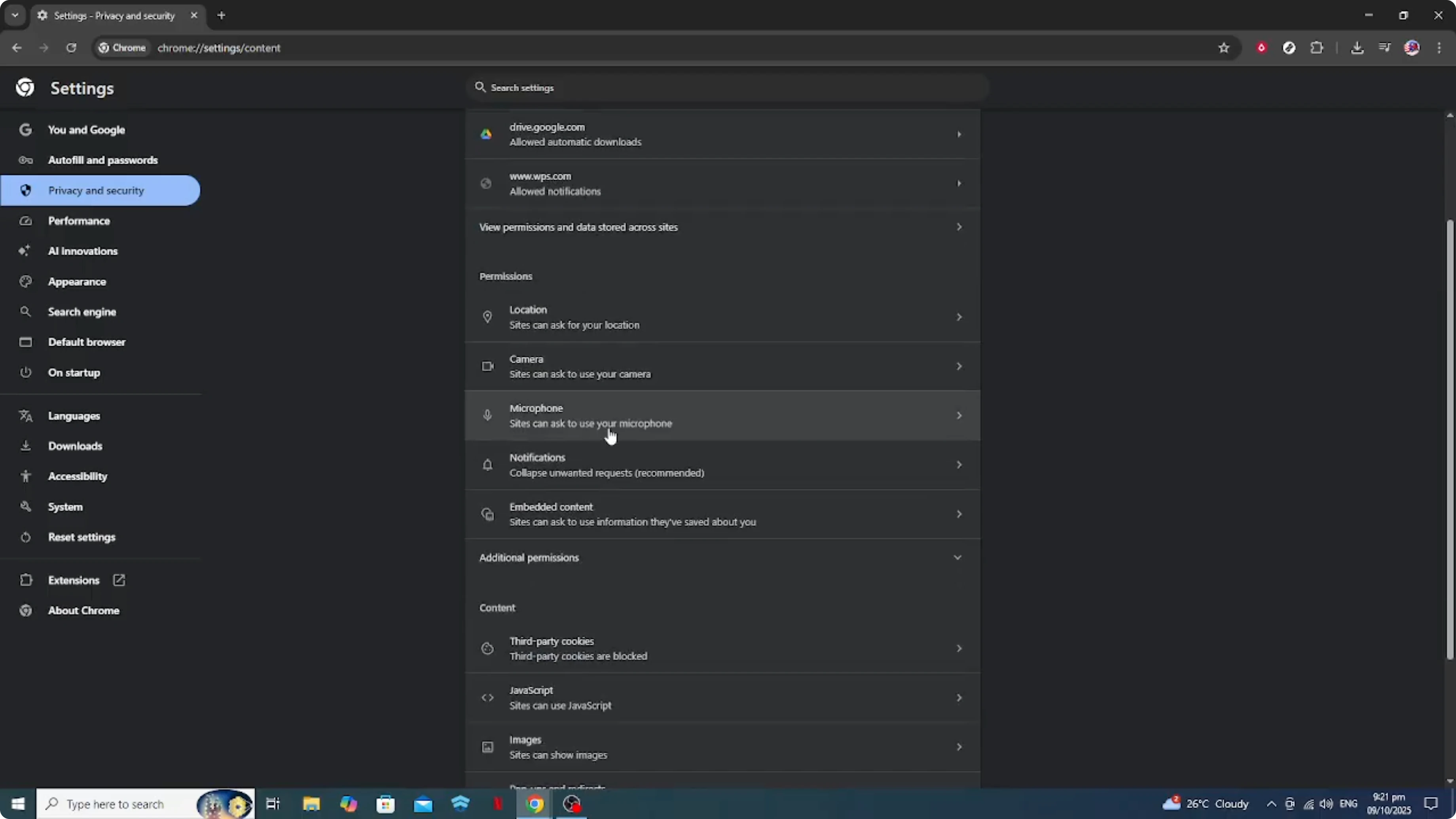Screen dimensions: 1456x819
Task: Open Chrome three-dot menu
Action: tap(1439, 48)
